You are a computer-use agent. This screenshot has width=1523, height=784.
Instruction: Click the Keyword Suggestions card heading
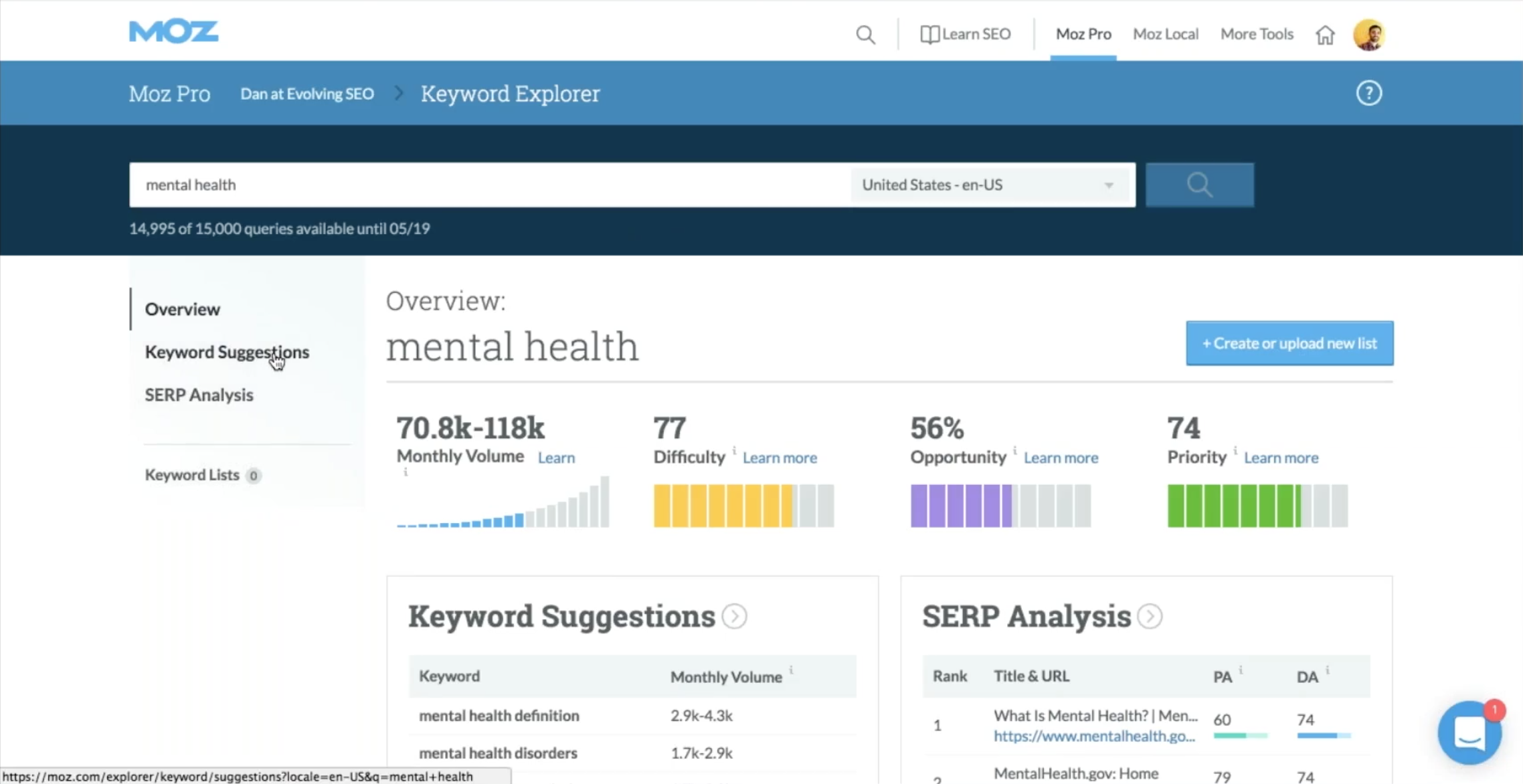(561, 616)
